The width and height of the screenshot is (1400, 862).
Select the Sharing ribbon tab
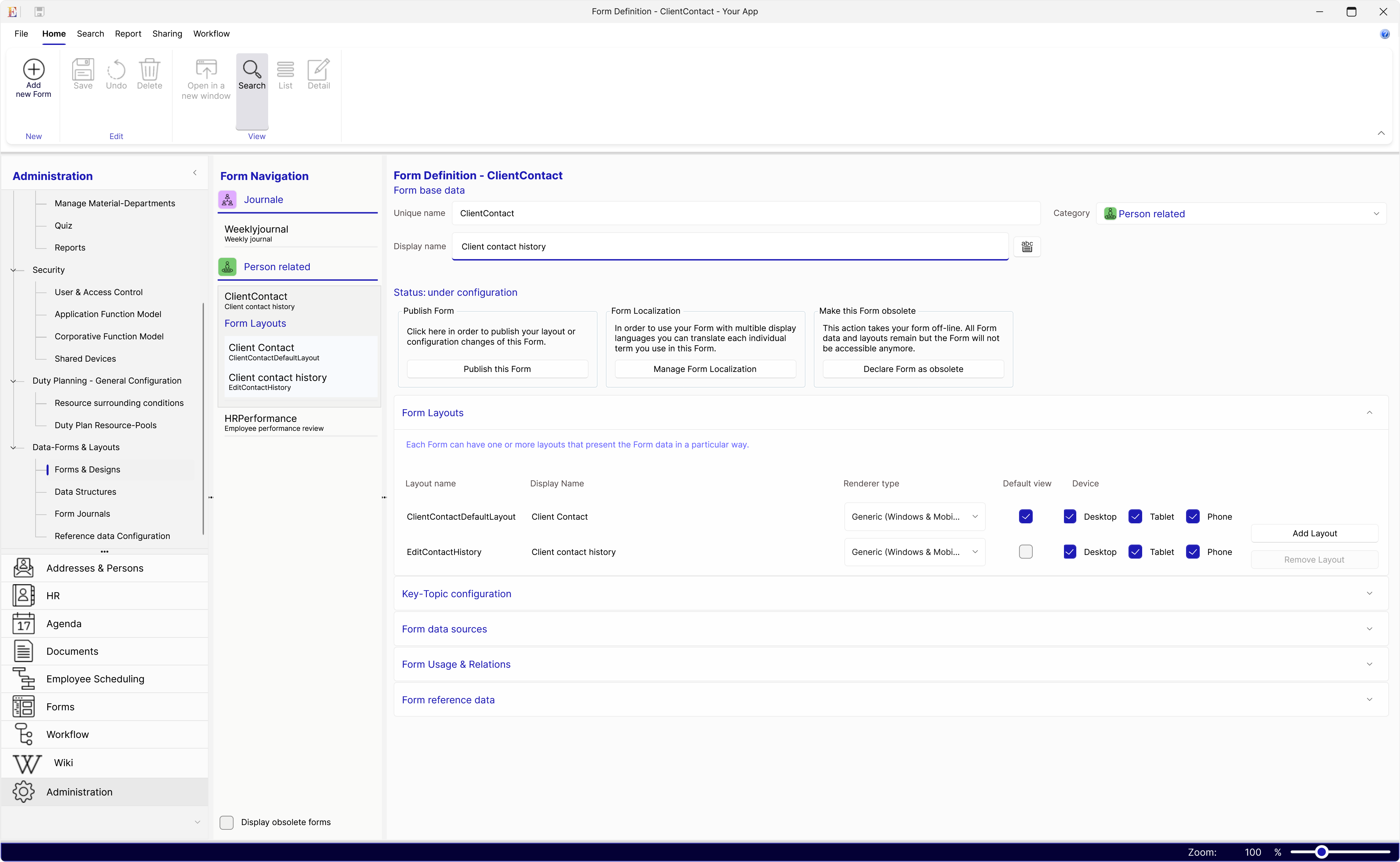(x=167, y=34)
